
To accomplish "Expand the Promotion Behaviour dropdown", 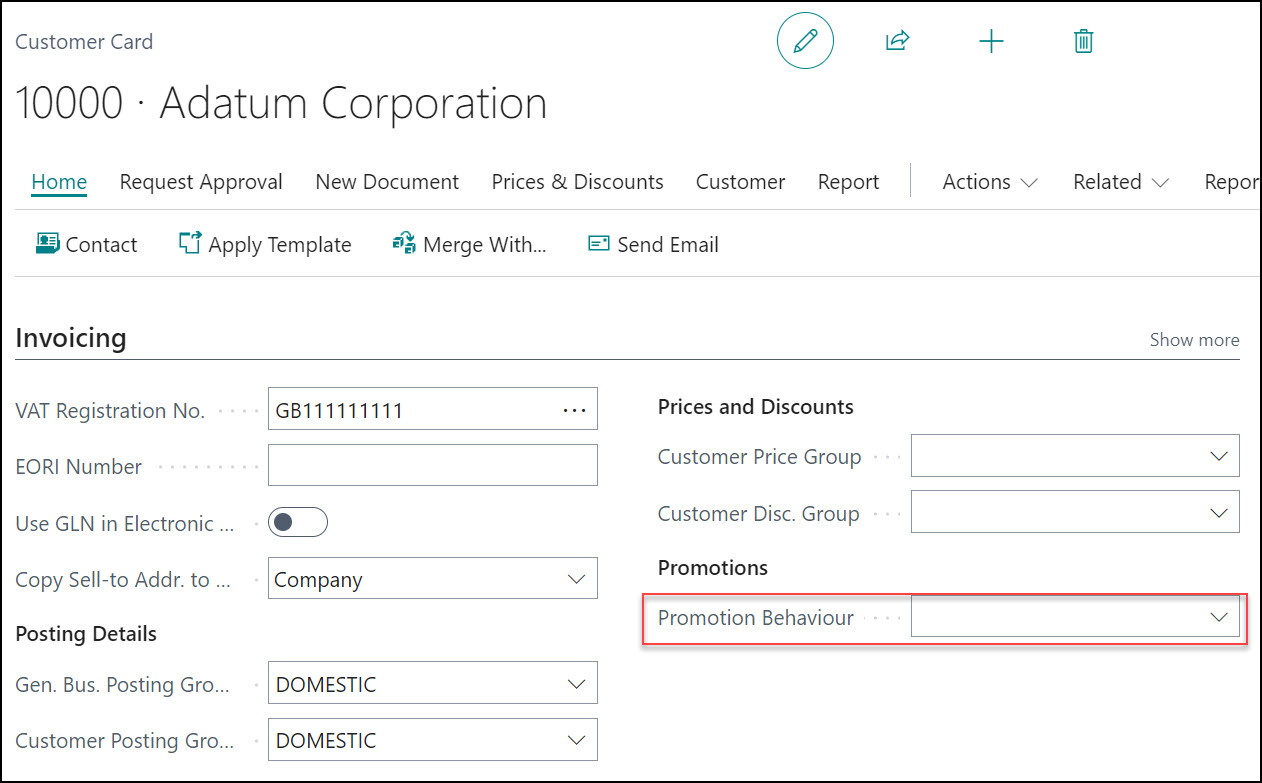I will point(1218,617).
